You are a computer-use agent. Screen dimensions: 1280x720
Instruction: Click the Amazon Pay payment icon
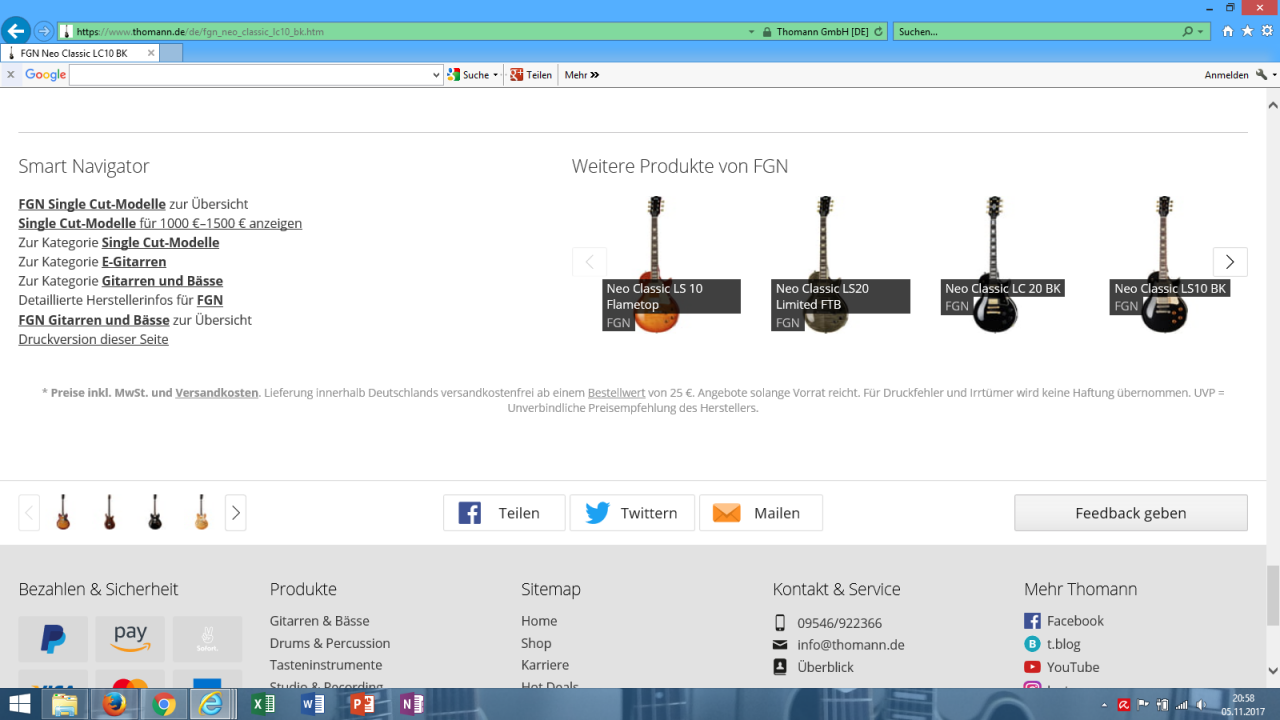click(130, 639)
